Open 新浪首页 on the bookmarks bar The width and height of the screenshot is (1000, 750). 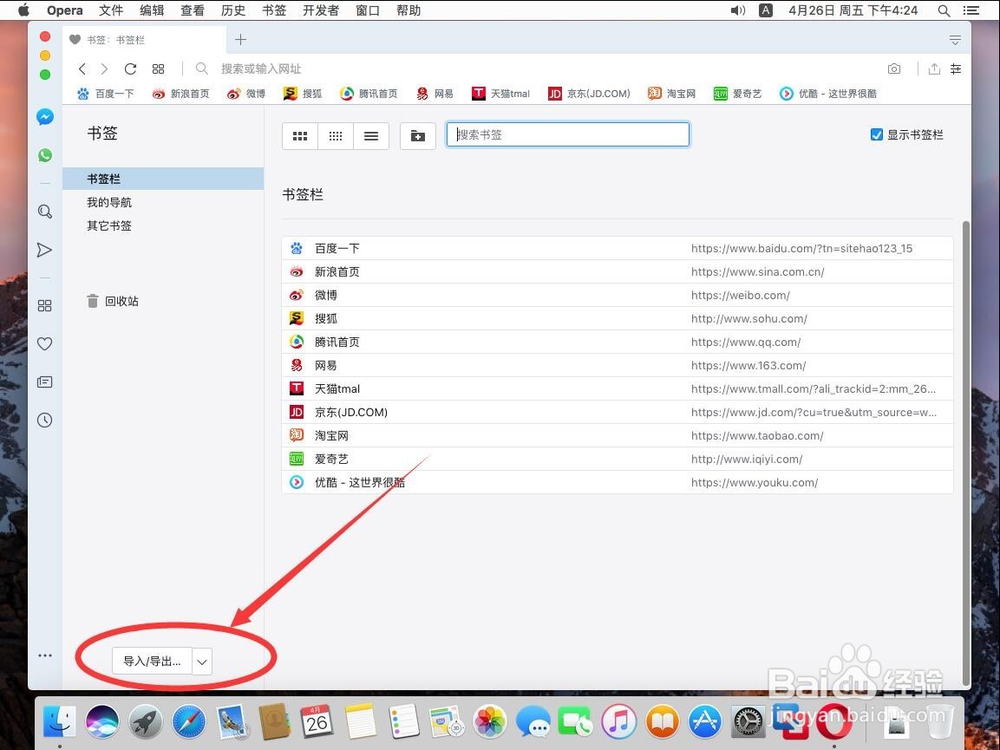point(180,94)
